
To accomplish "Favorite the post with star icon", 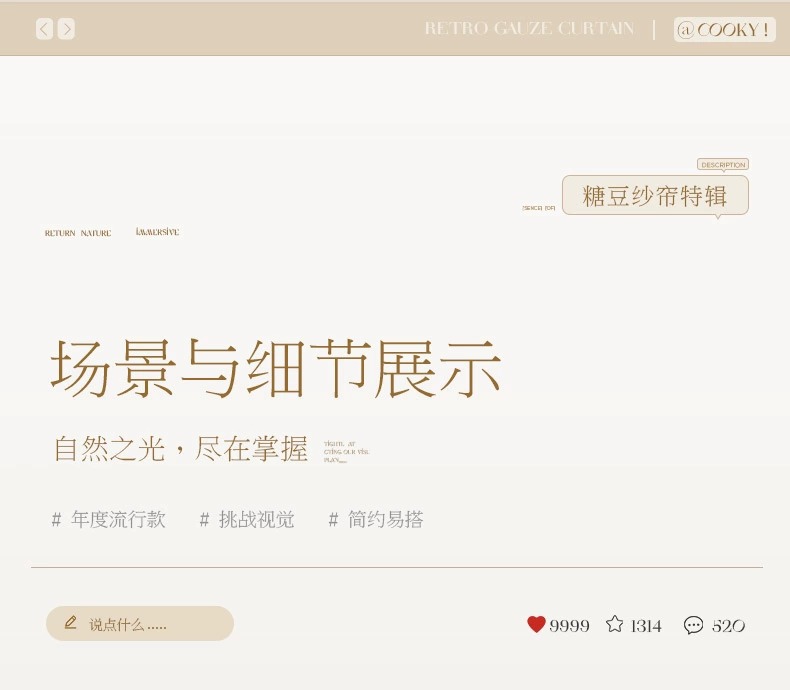I will [x=614, y=624].
